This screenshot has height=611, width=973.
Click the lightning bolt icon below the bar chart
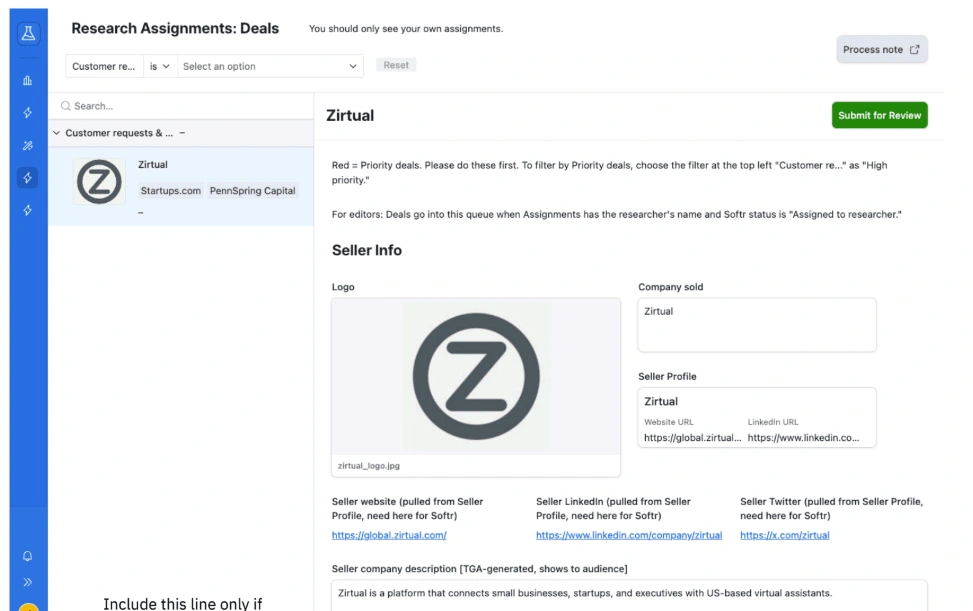[x=28, y=113]
